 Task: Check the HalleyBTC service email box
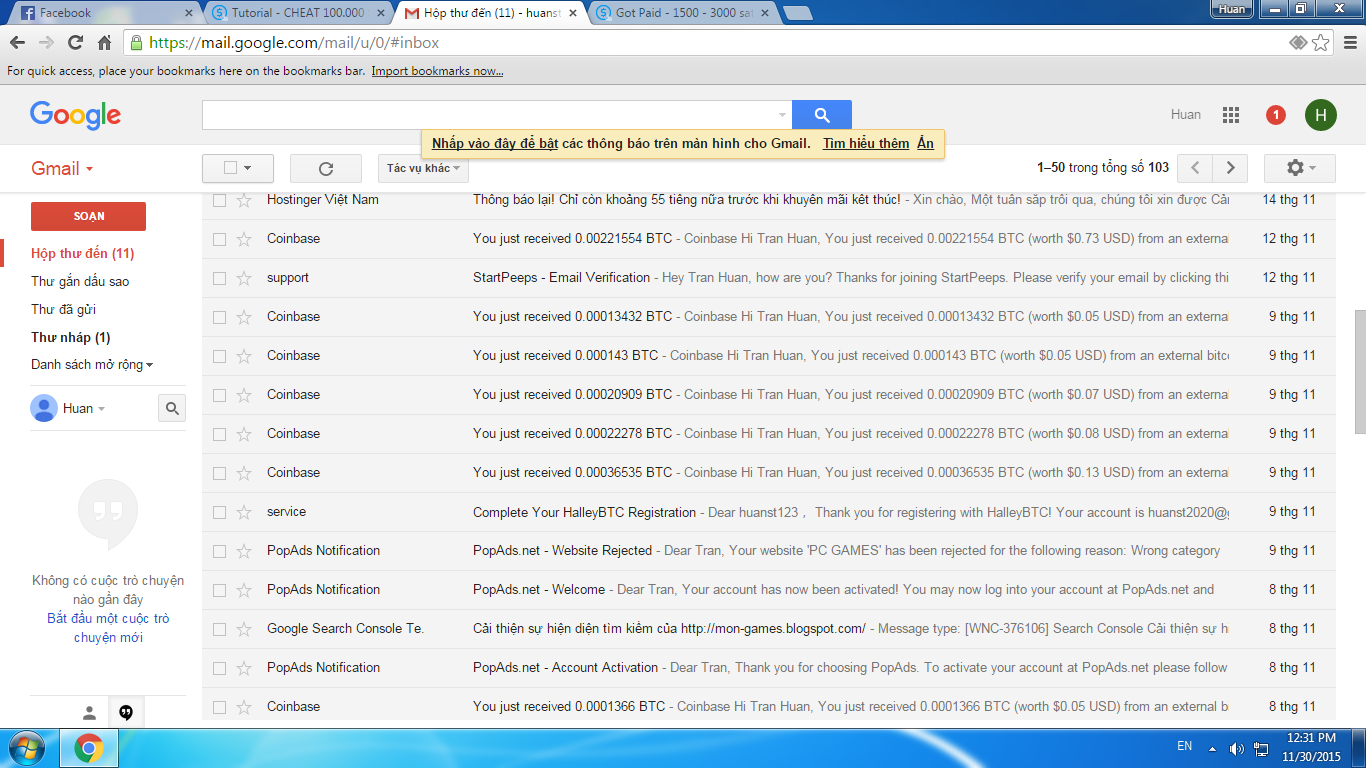pos(220,512)
